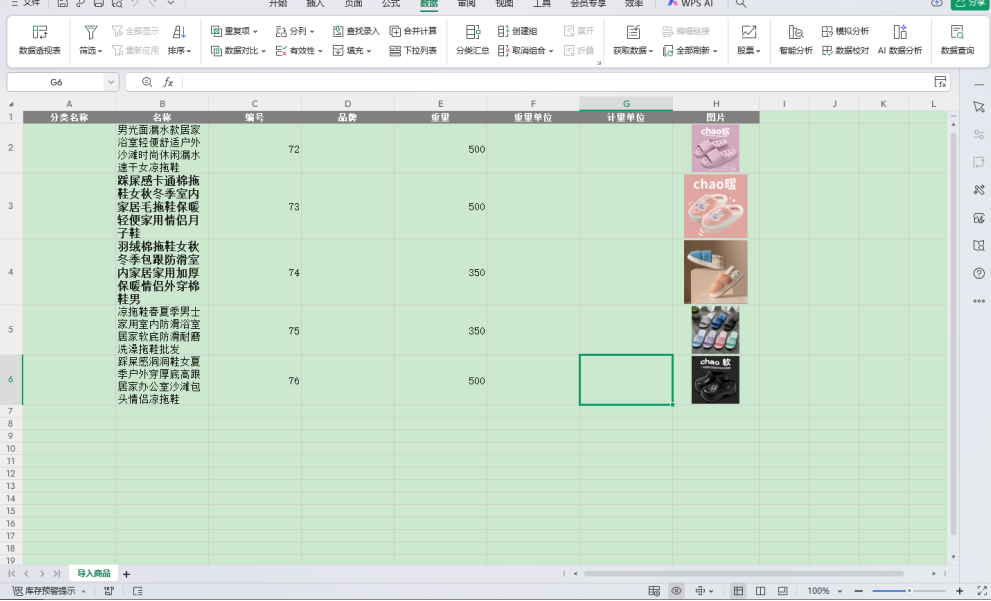Viewport: 991px width, 601px height.
Task: Click the help question mark icon in sidebar
Action: (979, 274)
